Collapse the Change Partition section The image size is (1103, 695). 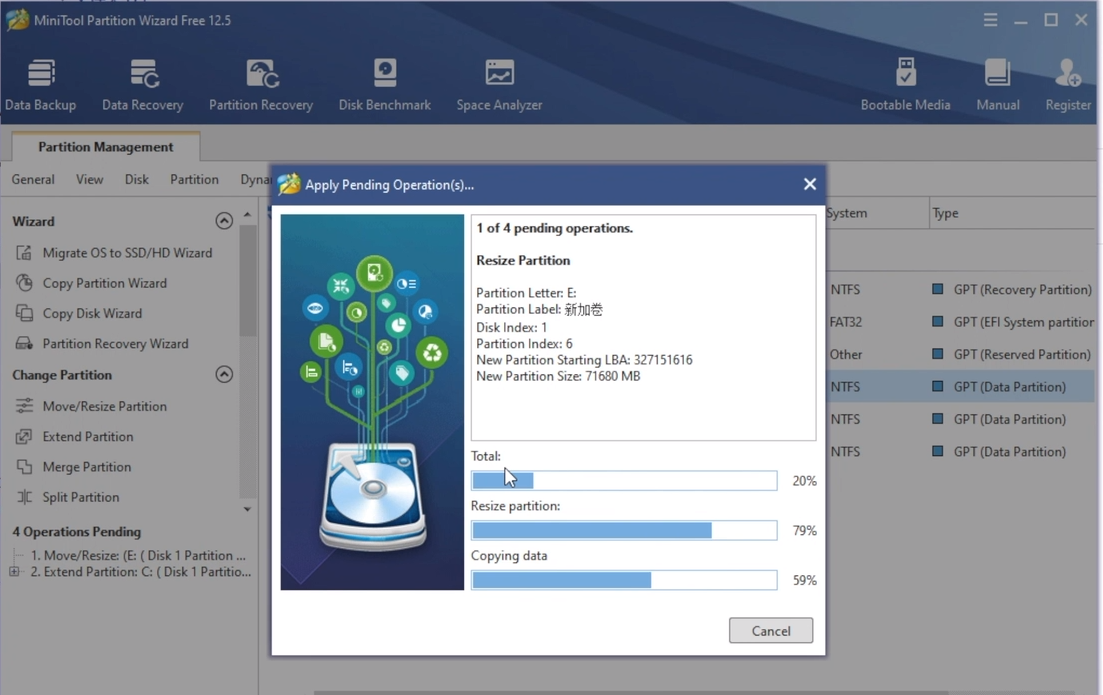point(224,374)
